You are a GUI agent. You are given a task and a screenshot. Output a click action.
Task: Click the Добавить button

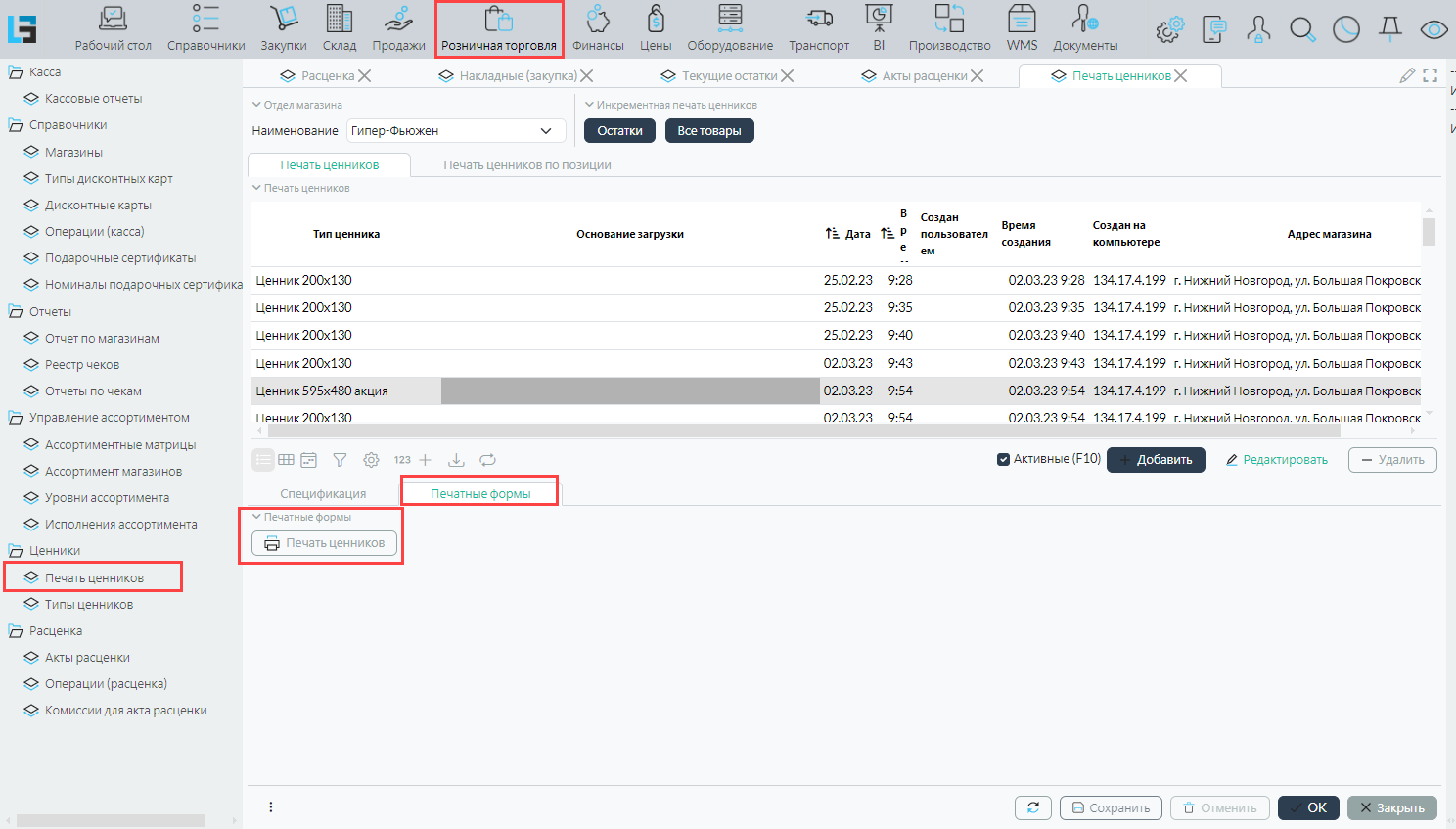[x=1156, y=460]
